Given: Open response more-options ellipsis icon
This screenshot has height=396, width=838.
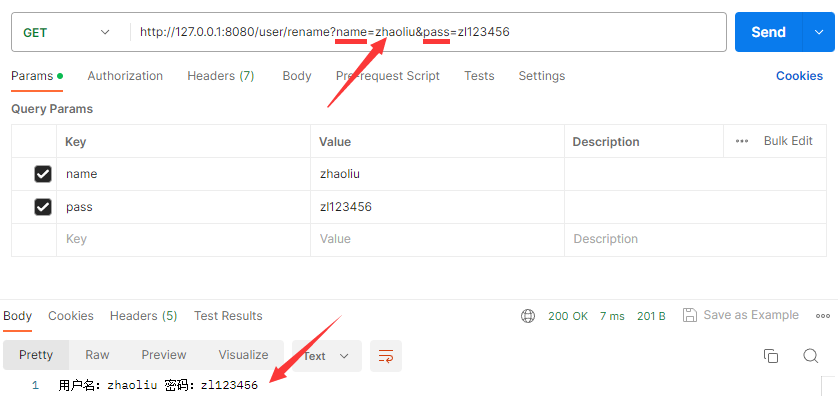Looking at the screenshot, I should pos(823,316).
